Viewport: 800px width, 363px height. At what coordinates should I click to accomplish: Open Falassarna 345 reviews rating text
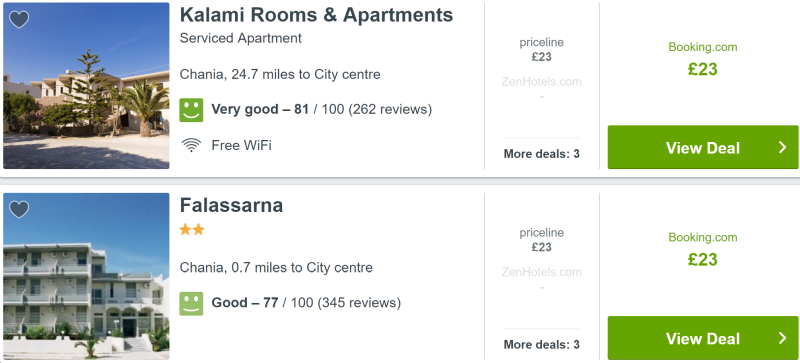coord(306,303)
